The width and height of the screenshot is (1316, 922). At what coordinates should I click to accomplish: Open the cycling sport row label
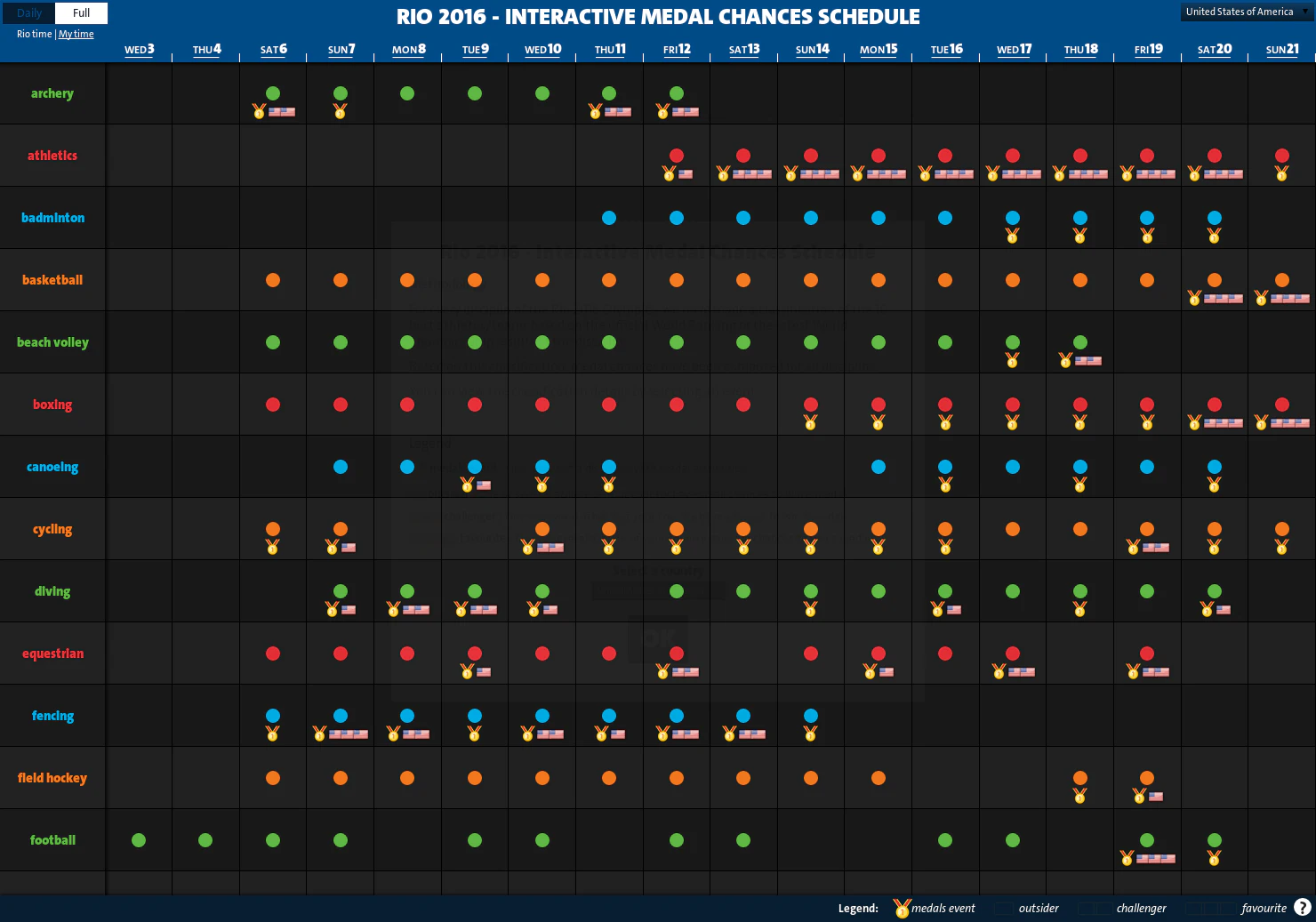tap(52, 529)
